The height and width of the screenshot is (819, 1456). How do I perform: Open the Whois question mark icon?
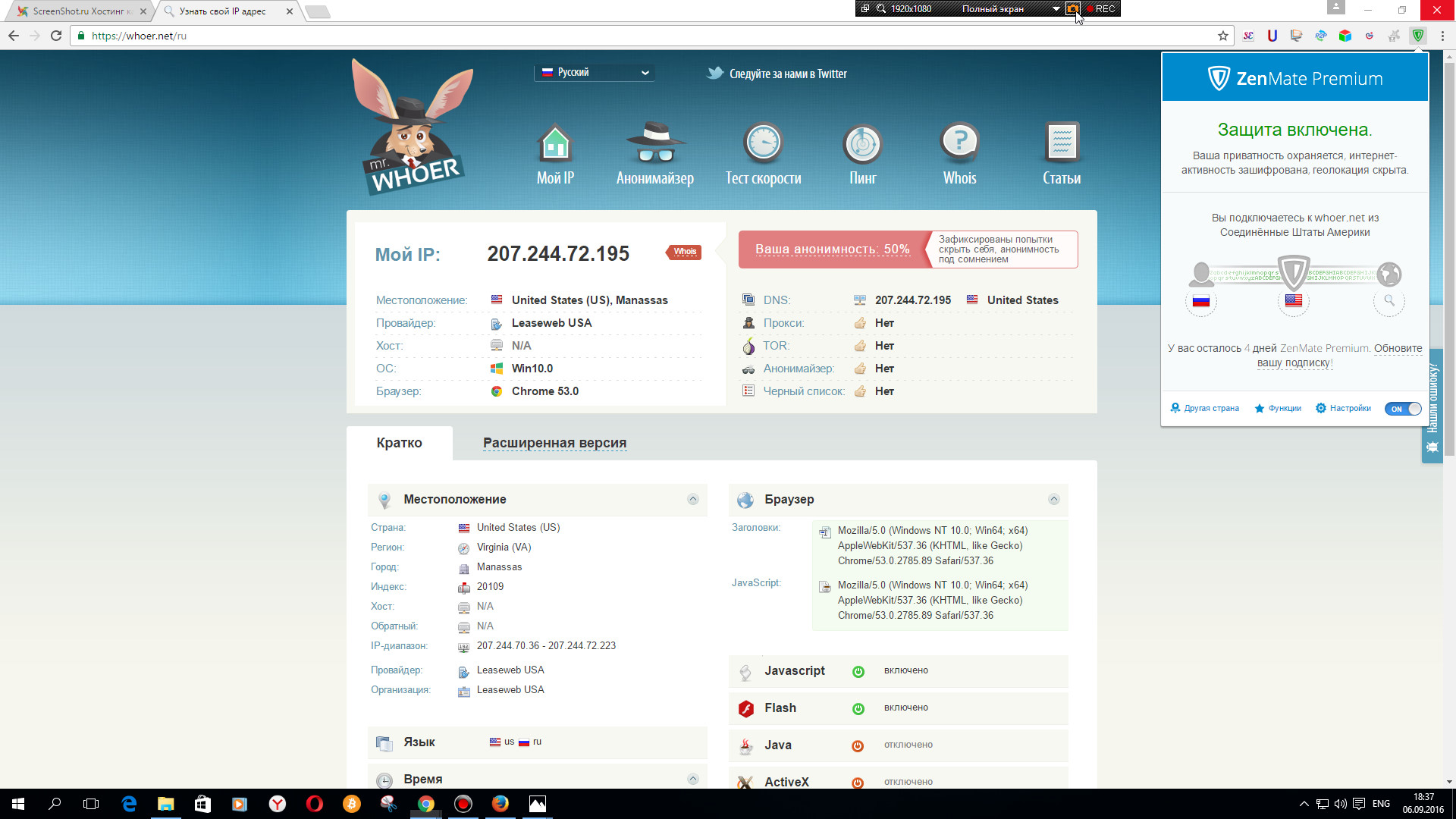pos(960,142)
